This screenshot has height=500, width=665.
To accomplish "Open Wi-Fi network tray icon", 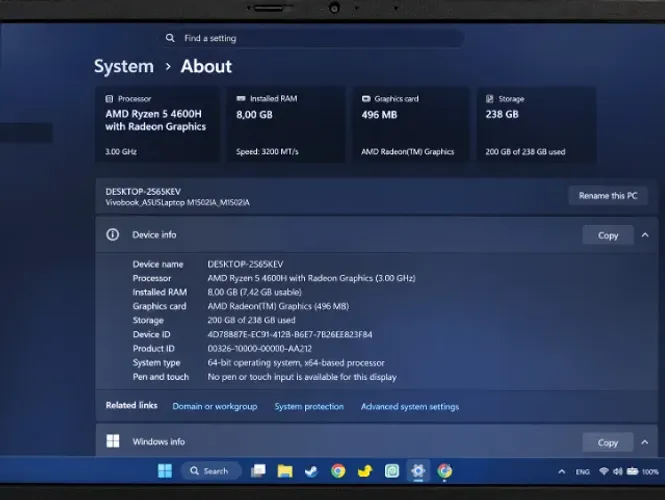I will click(604, 471).
